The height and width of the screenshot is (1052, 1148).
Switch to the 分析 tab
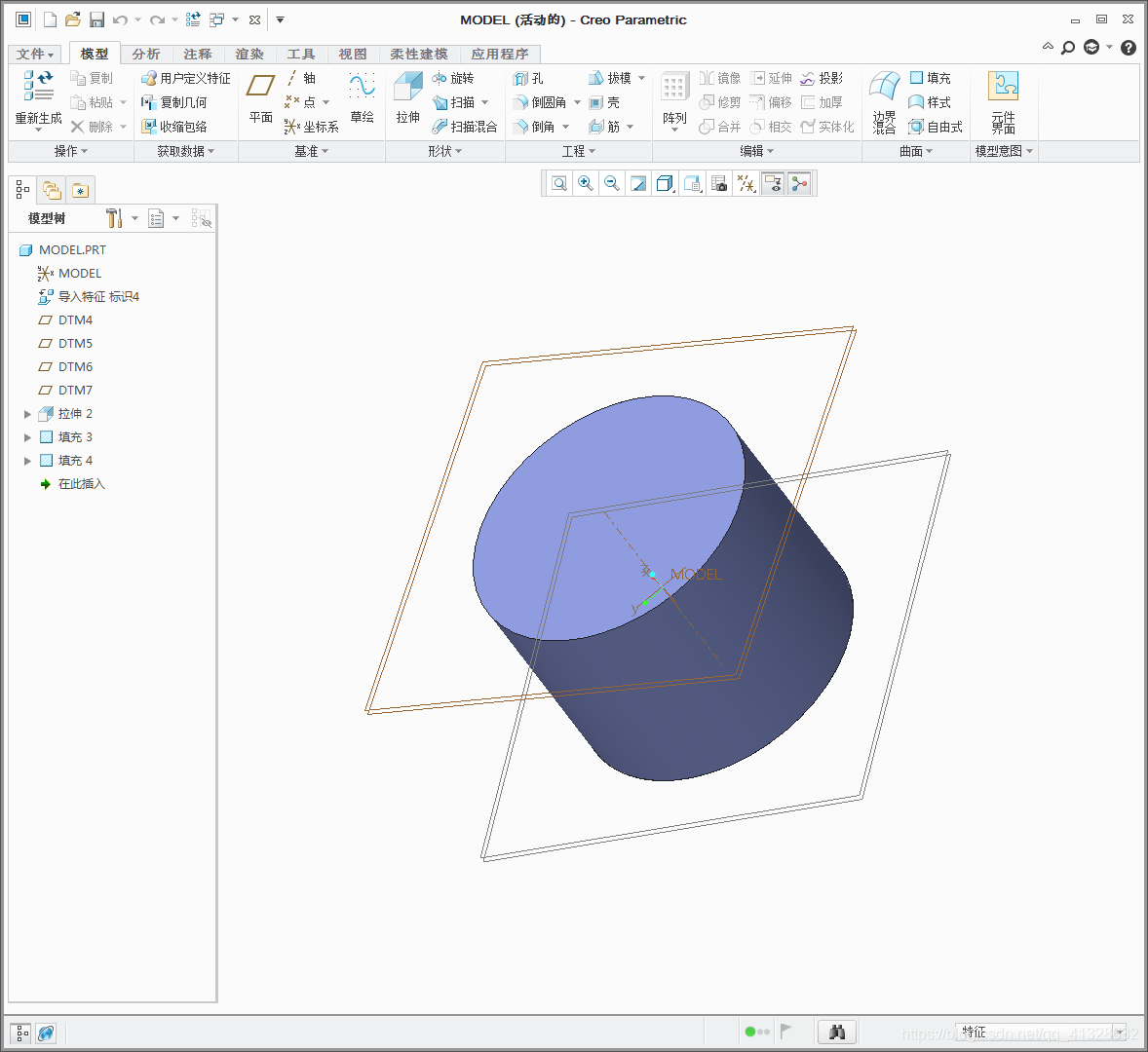(146, 55)
